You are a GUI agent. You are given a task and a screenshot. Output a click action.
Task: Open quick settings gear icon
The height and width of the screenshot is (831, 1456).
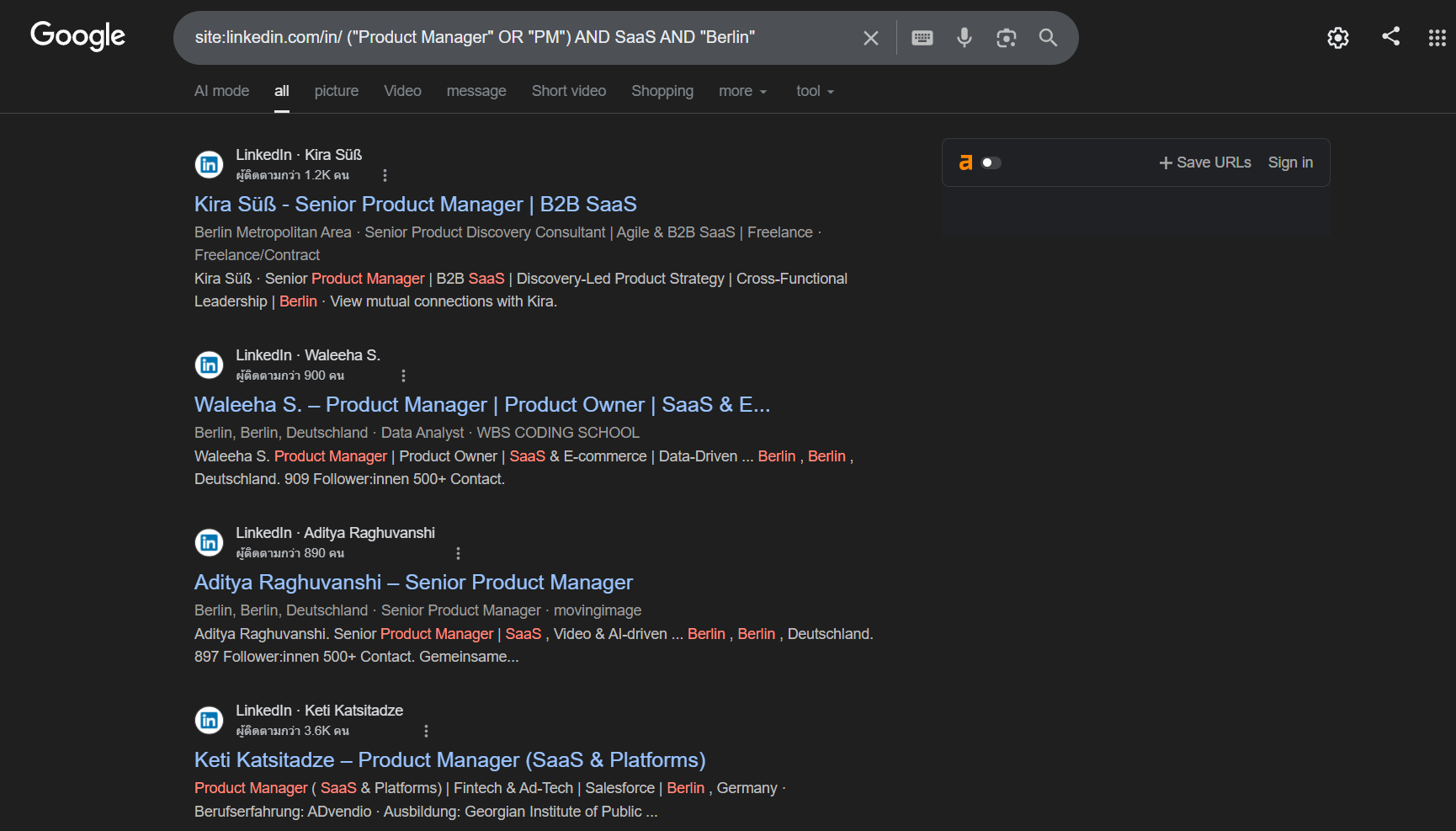1338,38
